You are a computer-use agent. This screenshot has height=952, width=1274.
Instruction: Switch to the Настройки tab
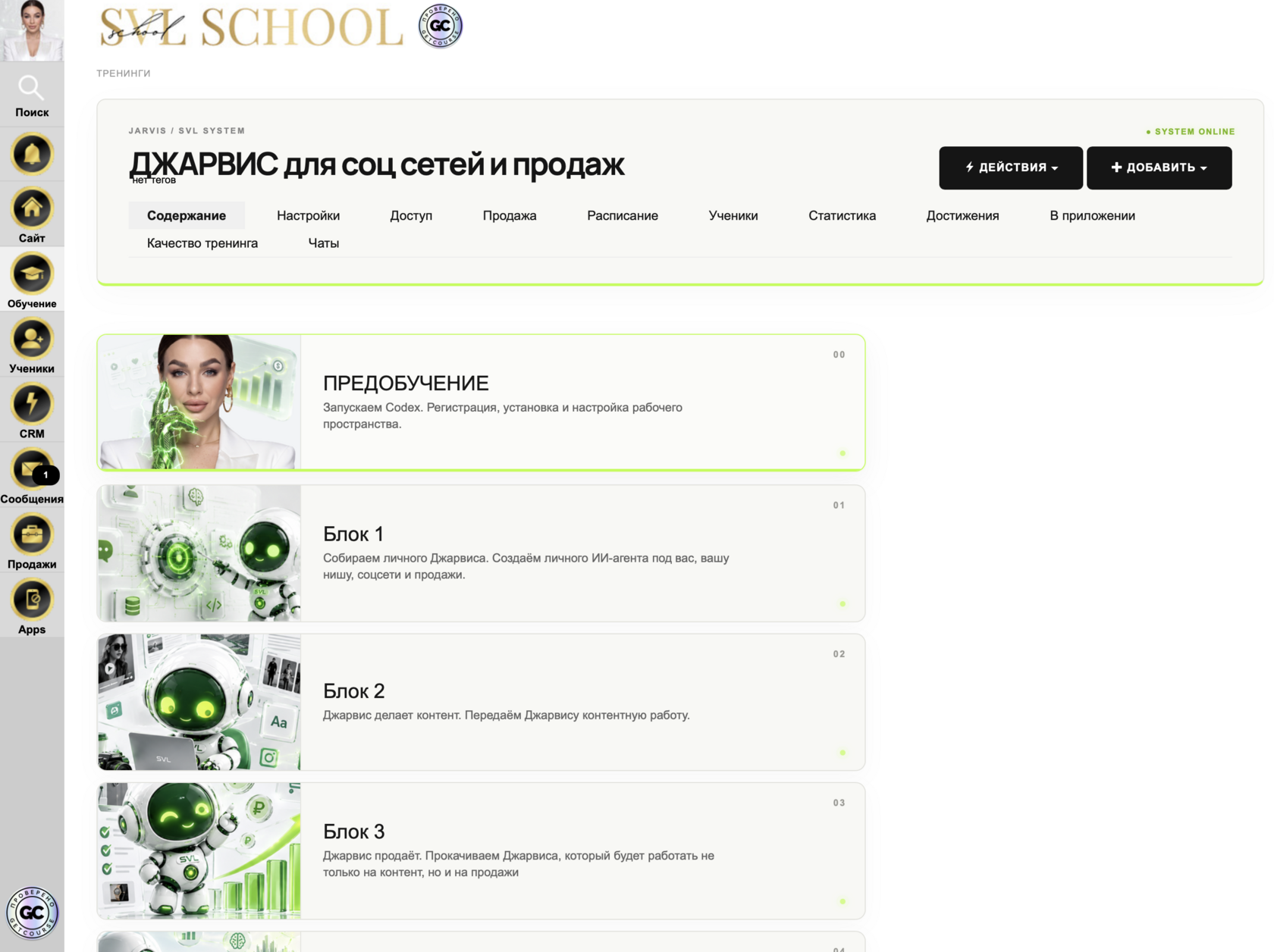308,215
